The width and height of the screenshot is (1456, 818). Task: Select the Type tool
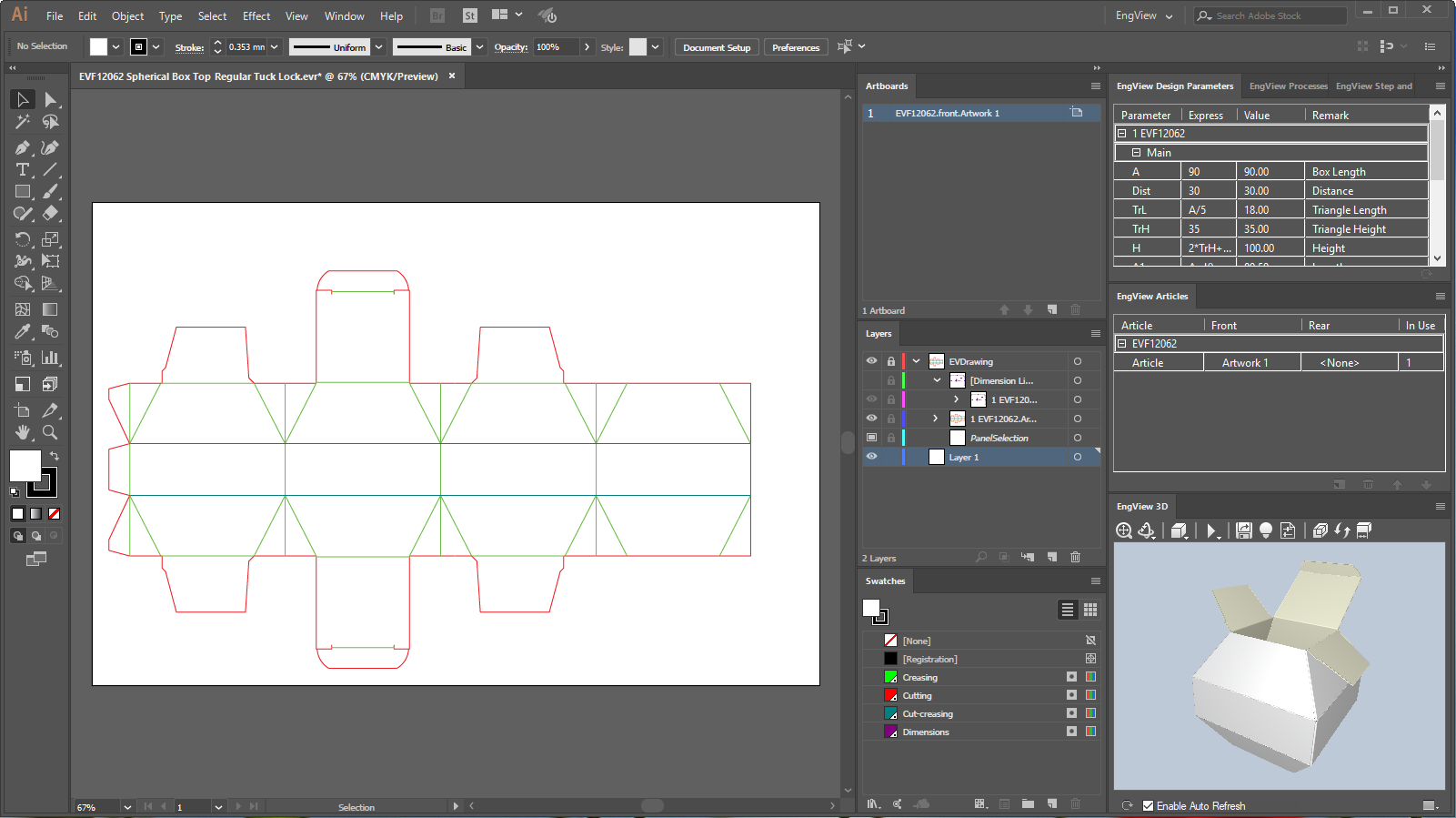[23, 170]
